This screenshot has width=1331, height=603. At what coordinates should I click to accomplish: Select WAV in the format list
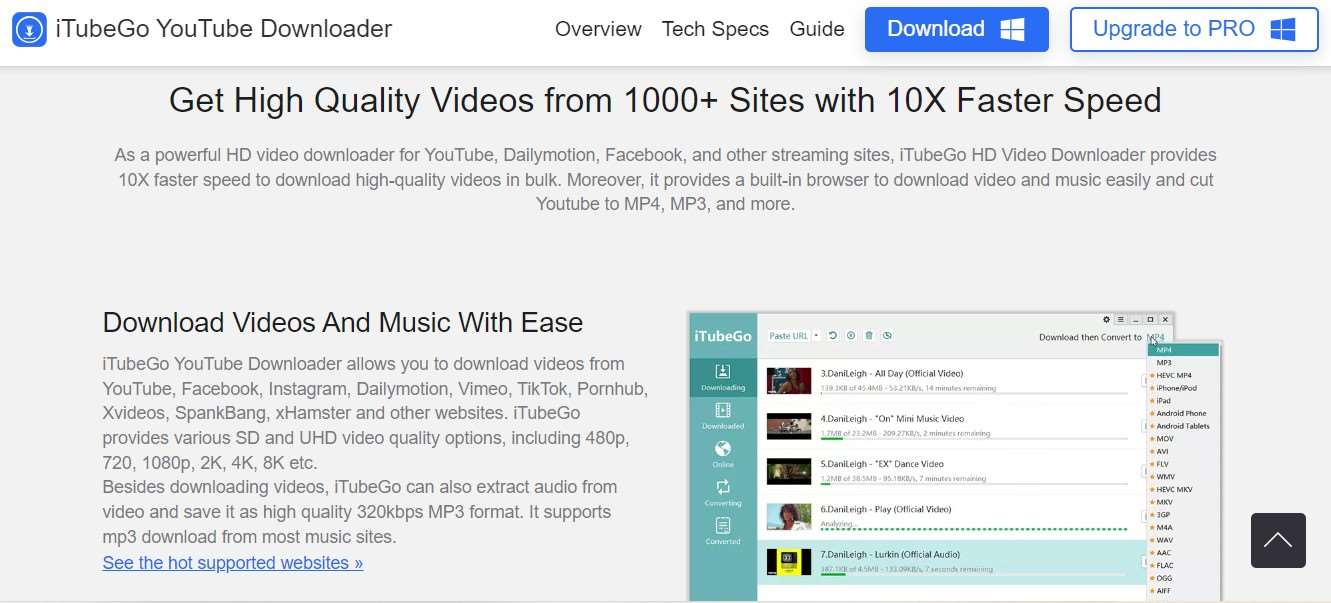pos(1164,540)
